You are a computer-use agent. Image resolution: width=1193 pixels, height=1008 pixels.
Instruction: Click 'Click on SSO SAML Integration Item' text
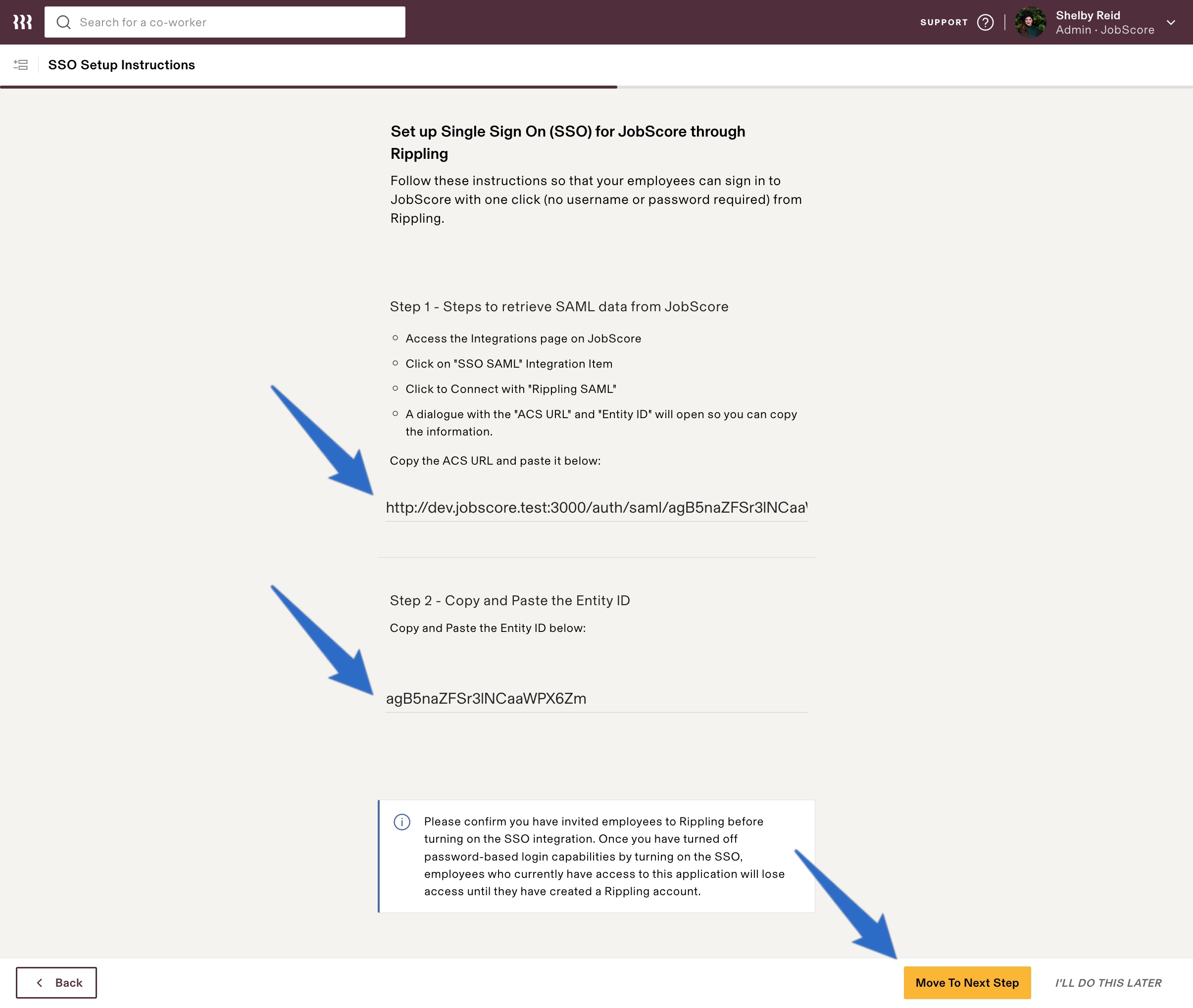tap(509, 363)
